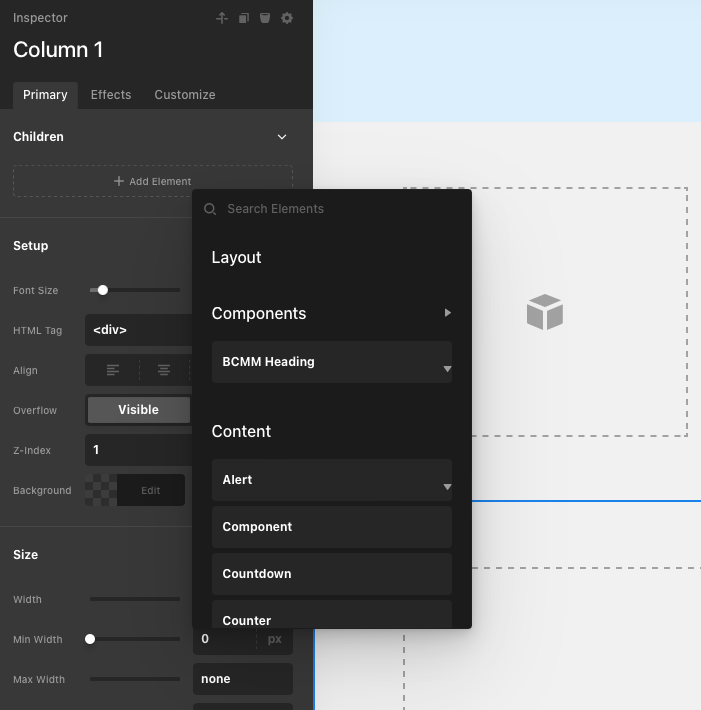Click the delete trash icon in Inspector

[x=265, y=18]
